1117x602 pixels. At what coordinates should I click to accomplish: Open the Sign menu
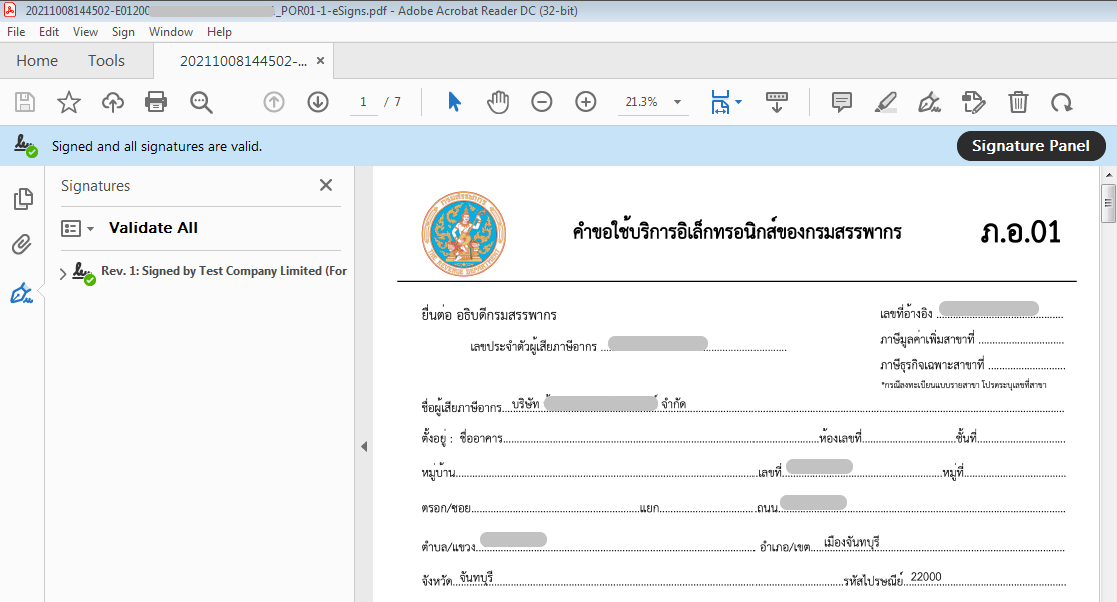[123, 32]
